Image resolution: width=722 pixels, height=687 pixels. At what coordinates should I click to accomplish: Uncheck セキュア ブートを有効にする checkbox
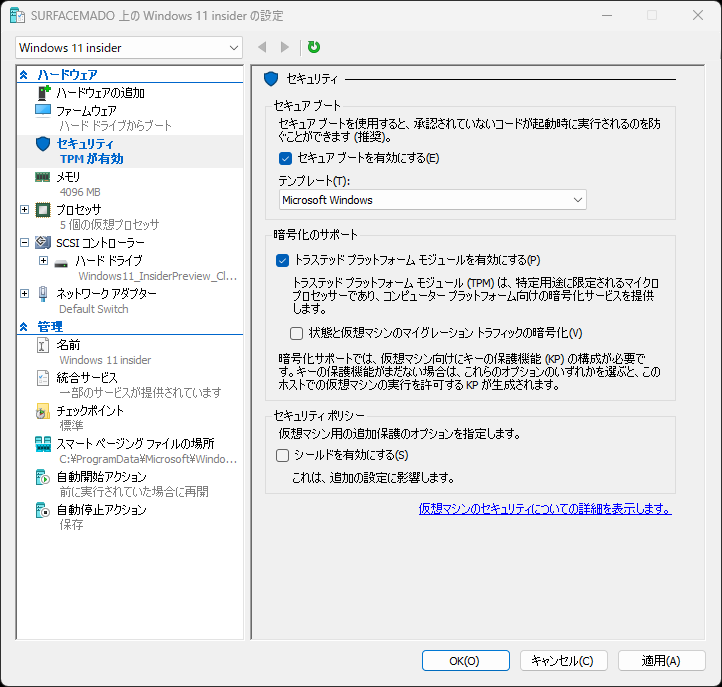coord(285,159)
